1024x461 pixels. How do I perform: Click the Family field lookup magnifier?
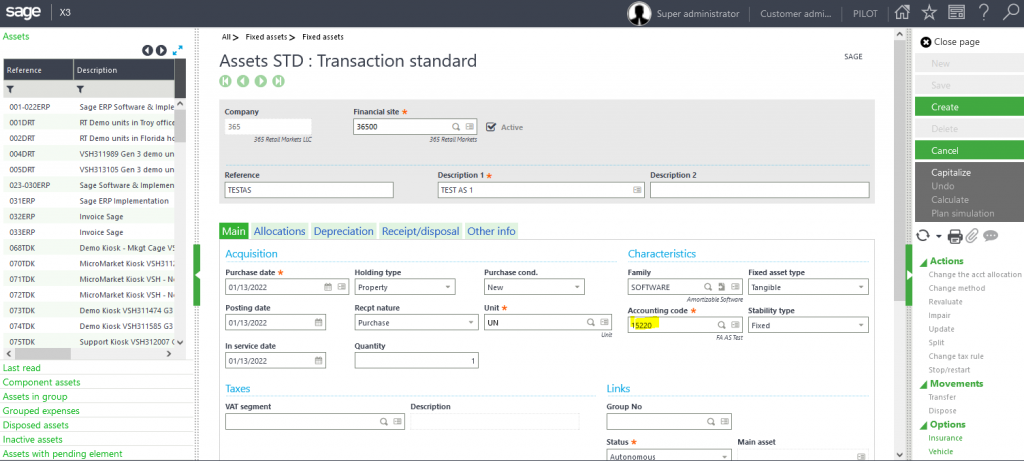pyautogui.click(x=707, y=287)
